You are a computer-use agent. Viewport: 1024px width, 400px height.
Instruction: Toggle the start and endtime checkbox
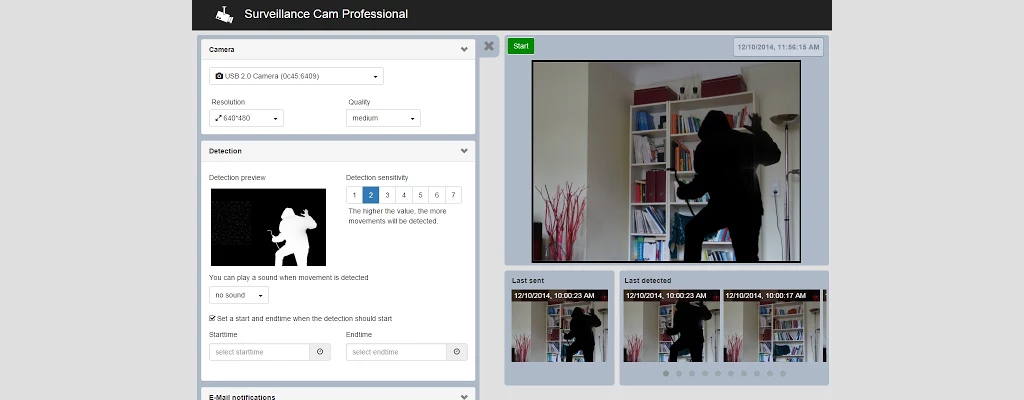coord(212,318)
